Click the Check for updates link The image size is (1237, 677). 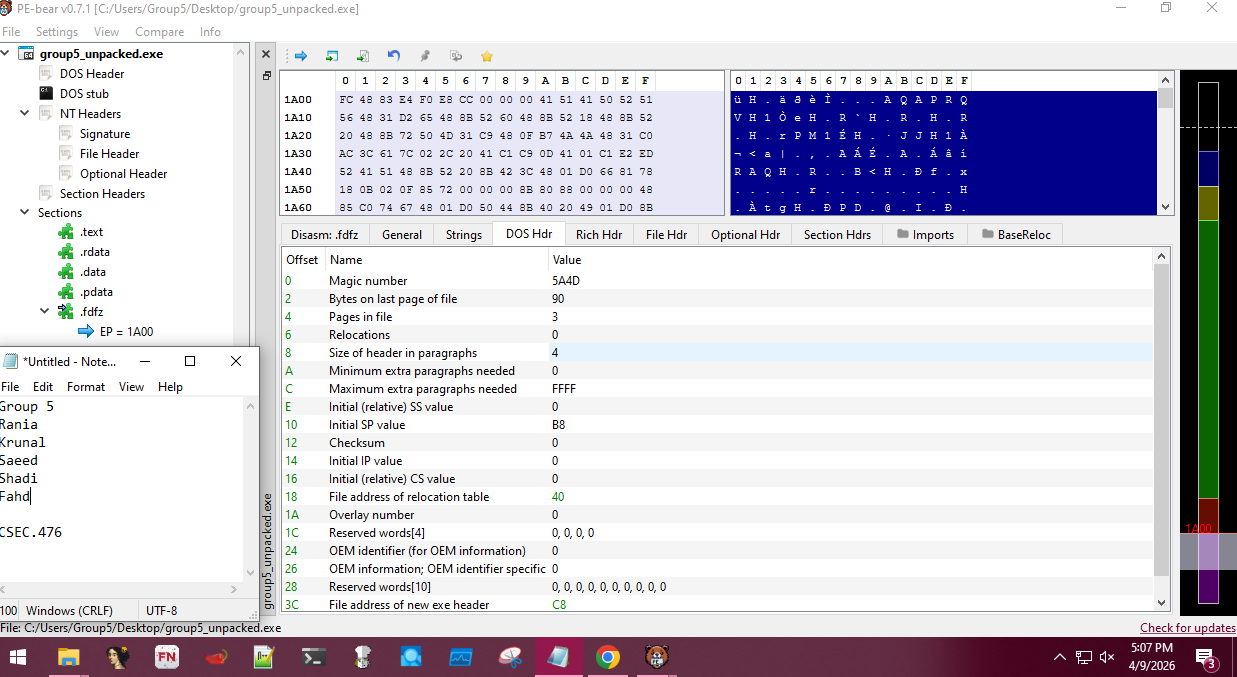[1187, 628]
